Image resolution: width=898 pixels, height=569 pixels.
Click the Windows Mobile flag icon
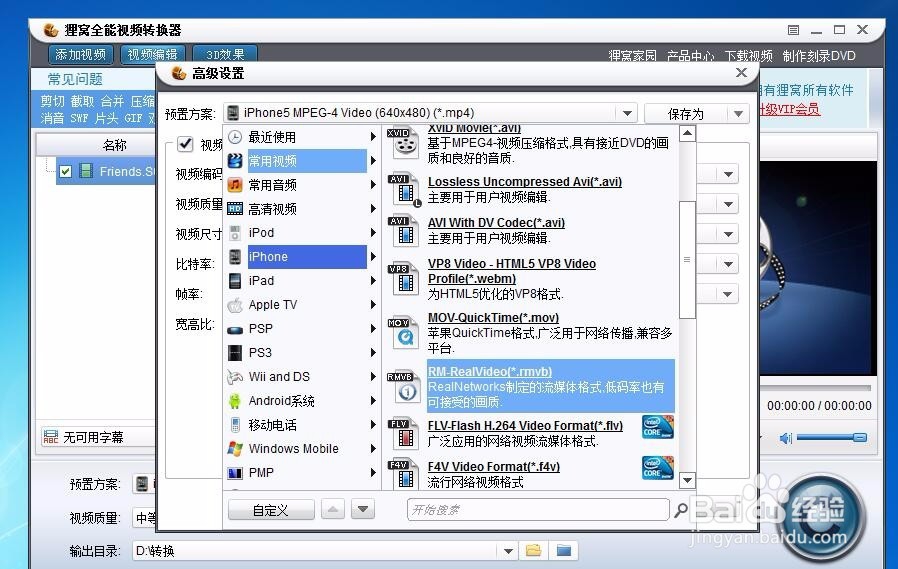235,449
